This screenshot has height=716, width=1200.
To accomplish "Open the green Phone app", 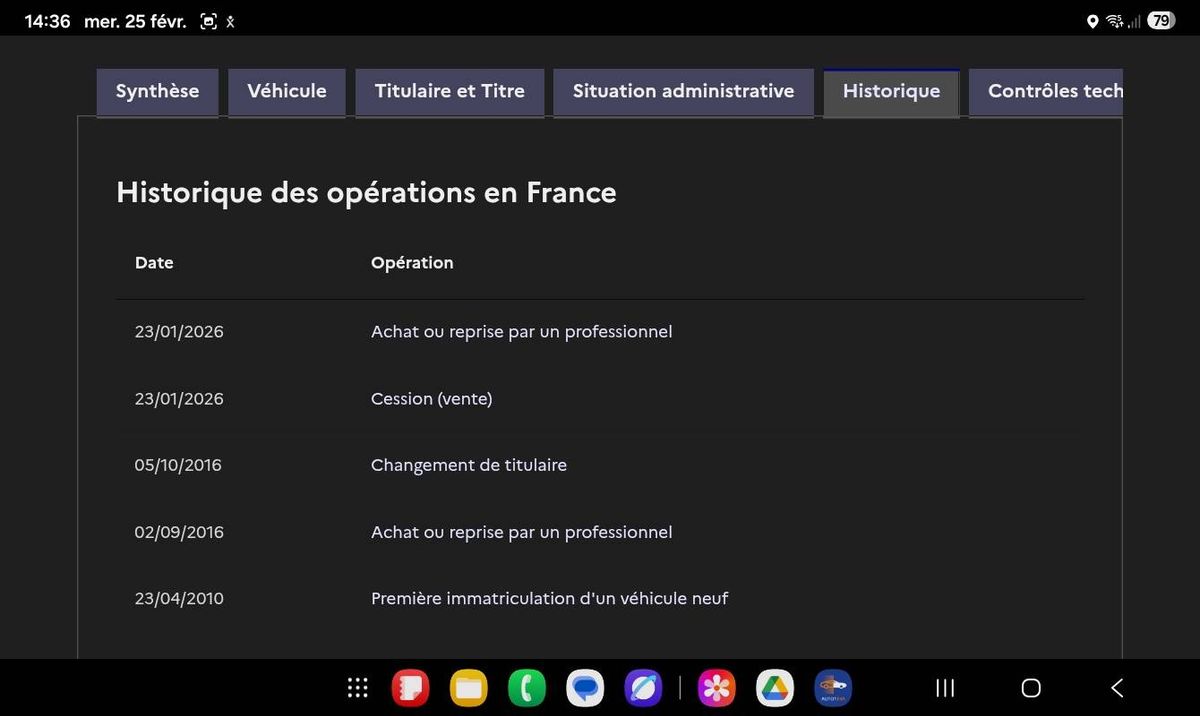I will (526, 688).
